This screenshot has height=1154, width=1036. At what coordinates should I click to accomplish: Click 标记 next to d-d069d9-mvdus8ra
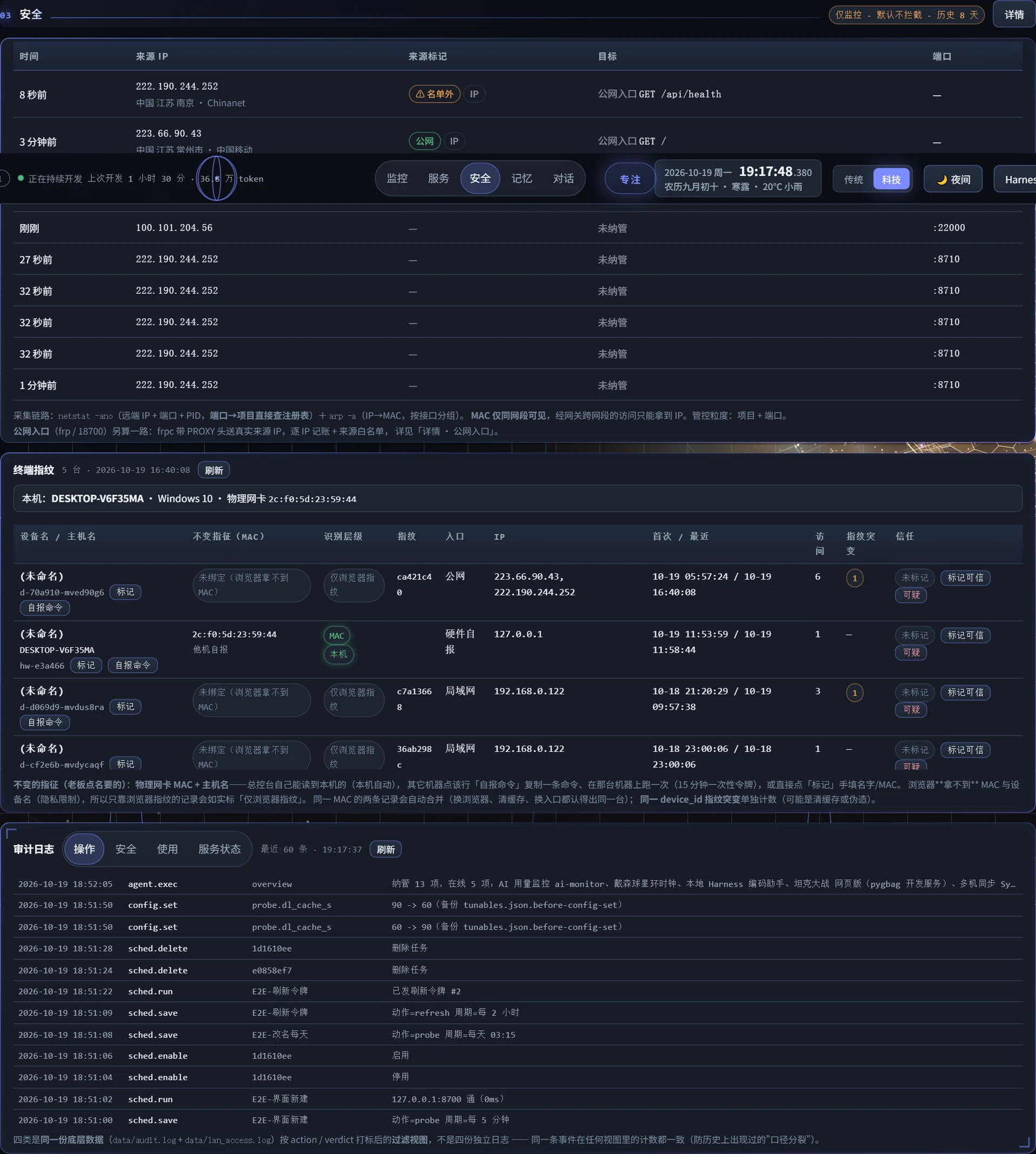(x=125, y=707)
